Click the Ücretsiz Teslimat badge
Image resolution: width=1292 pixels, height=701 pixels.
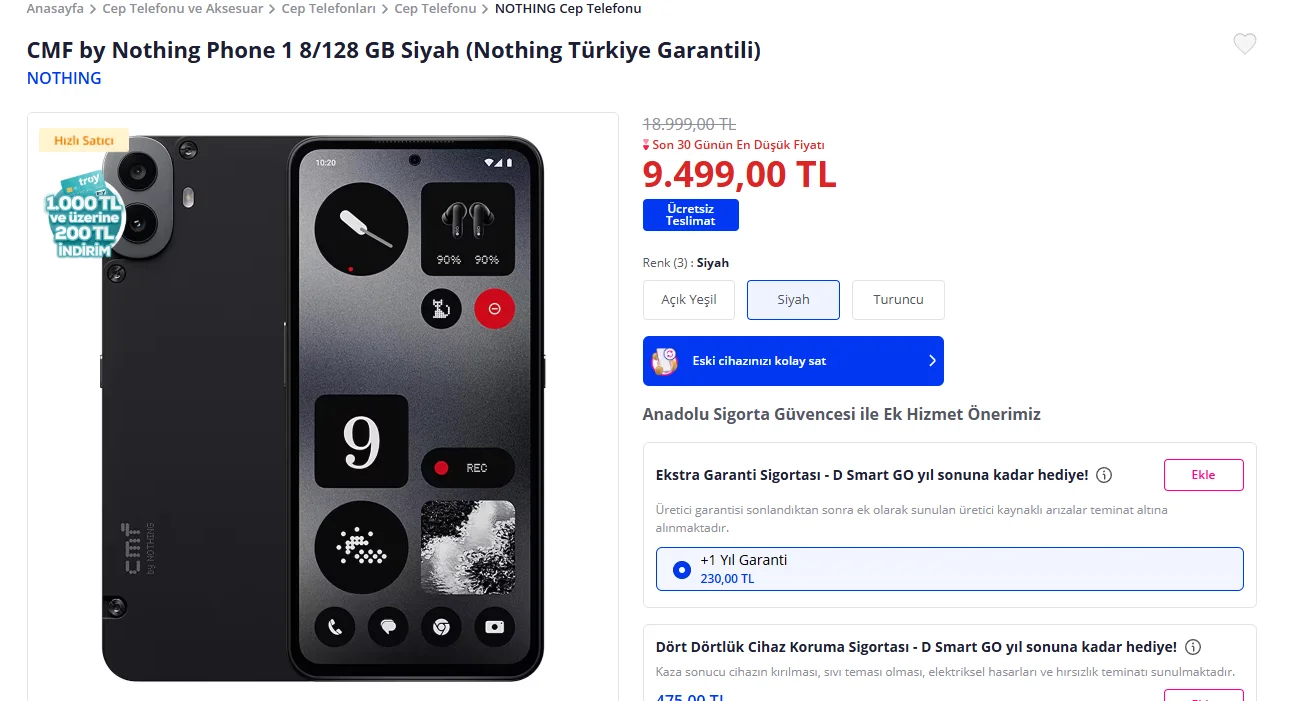click(x=691, y=215)
